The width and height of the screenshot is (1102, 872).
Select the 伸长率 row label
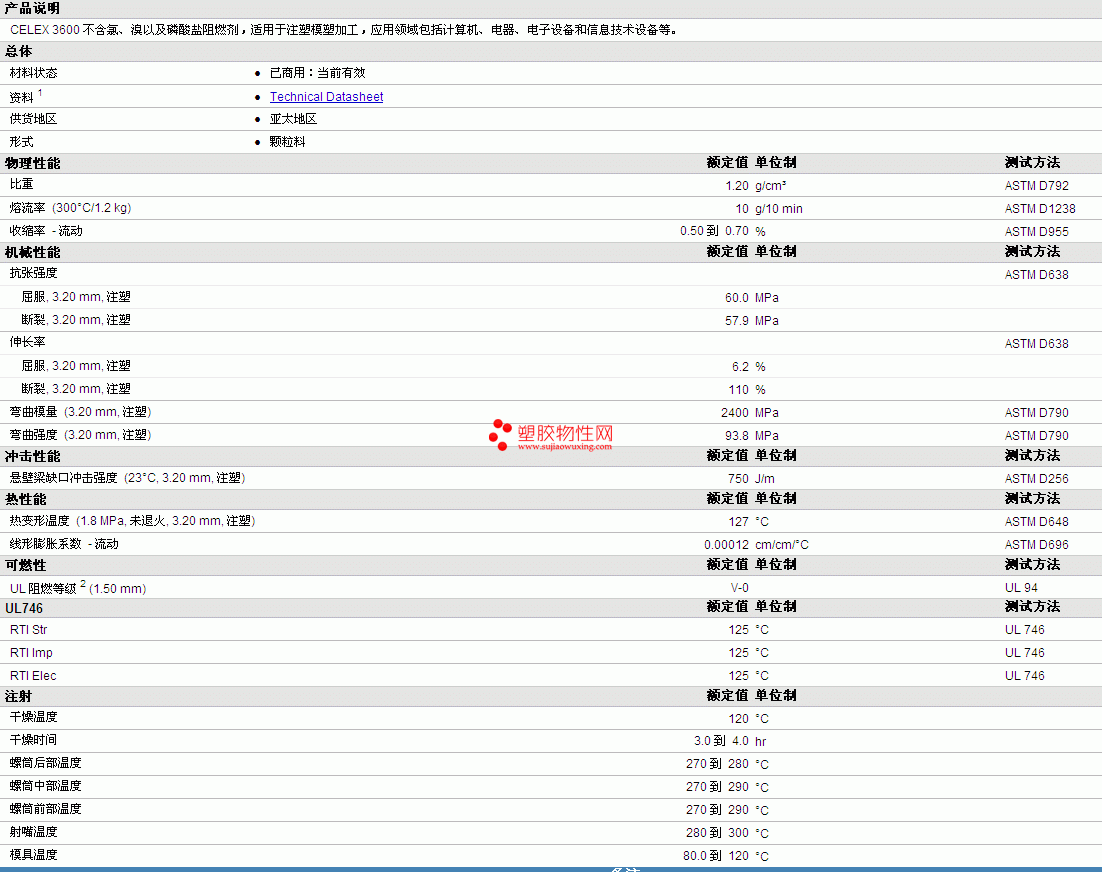coord(27,342)
